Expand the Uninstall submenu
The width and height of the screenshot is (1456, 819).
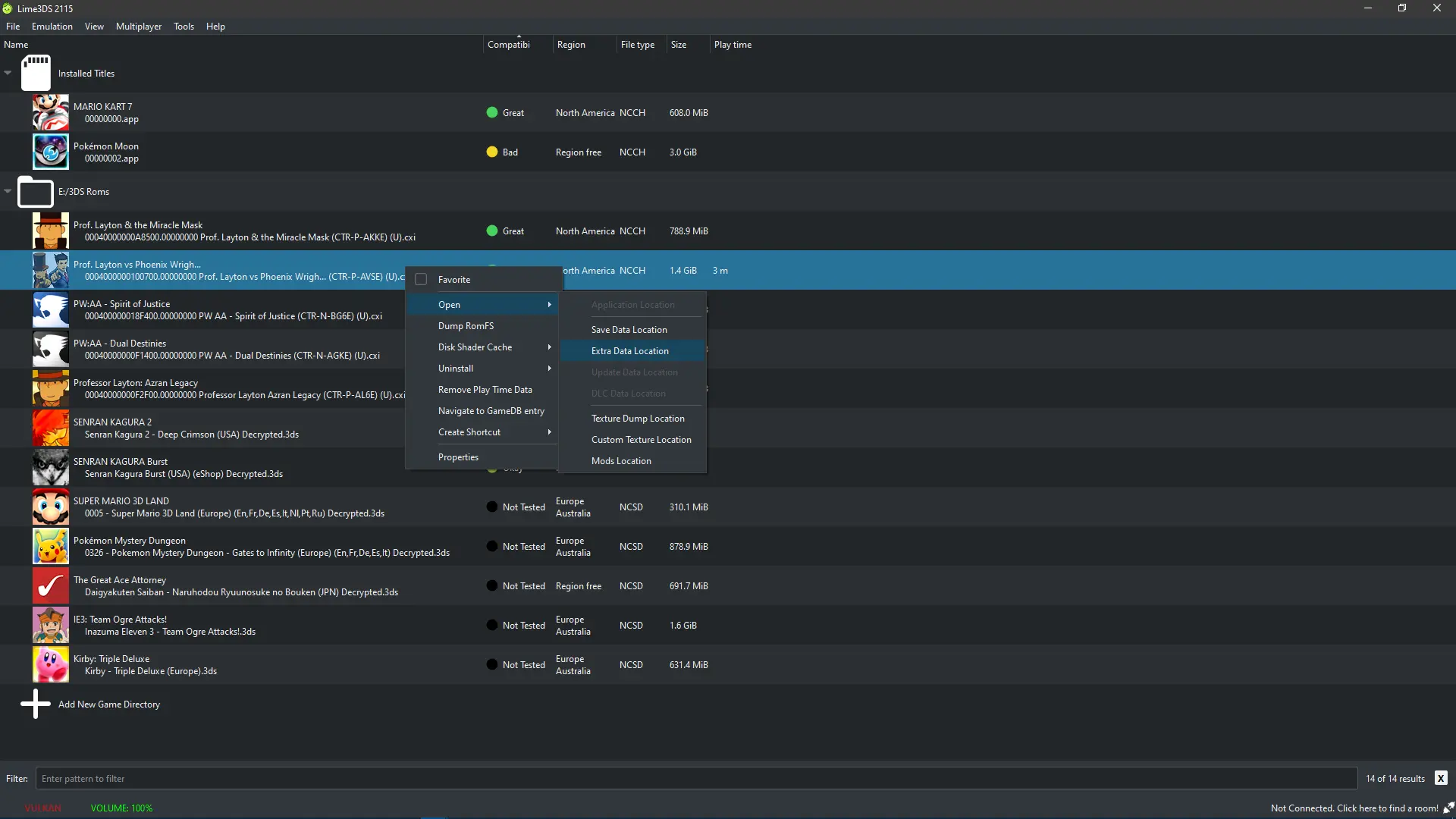click(550, 368)
